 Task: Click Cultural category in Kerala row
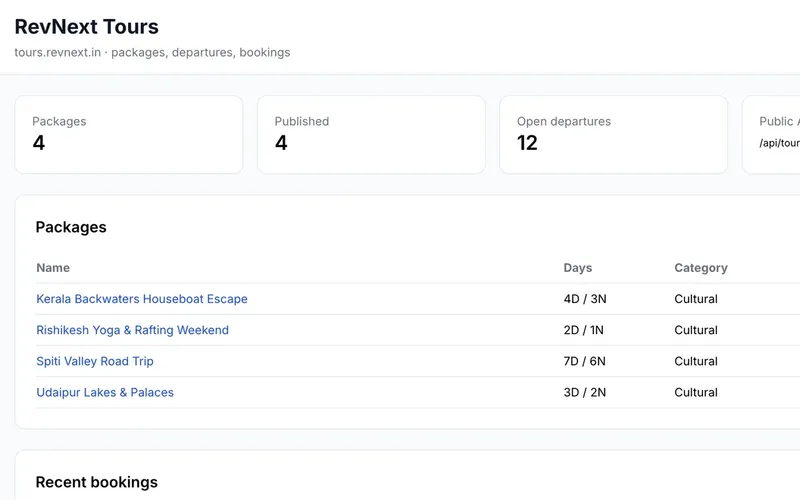696,299
